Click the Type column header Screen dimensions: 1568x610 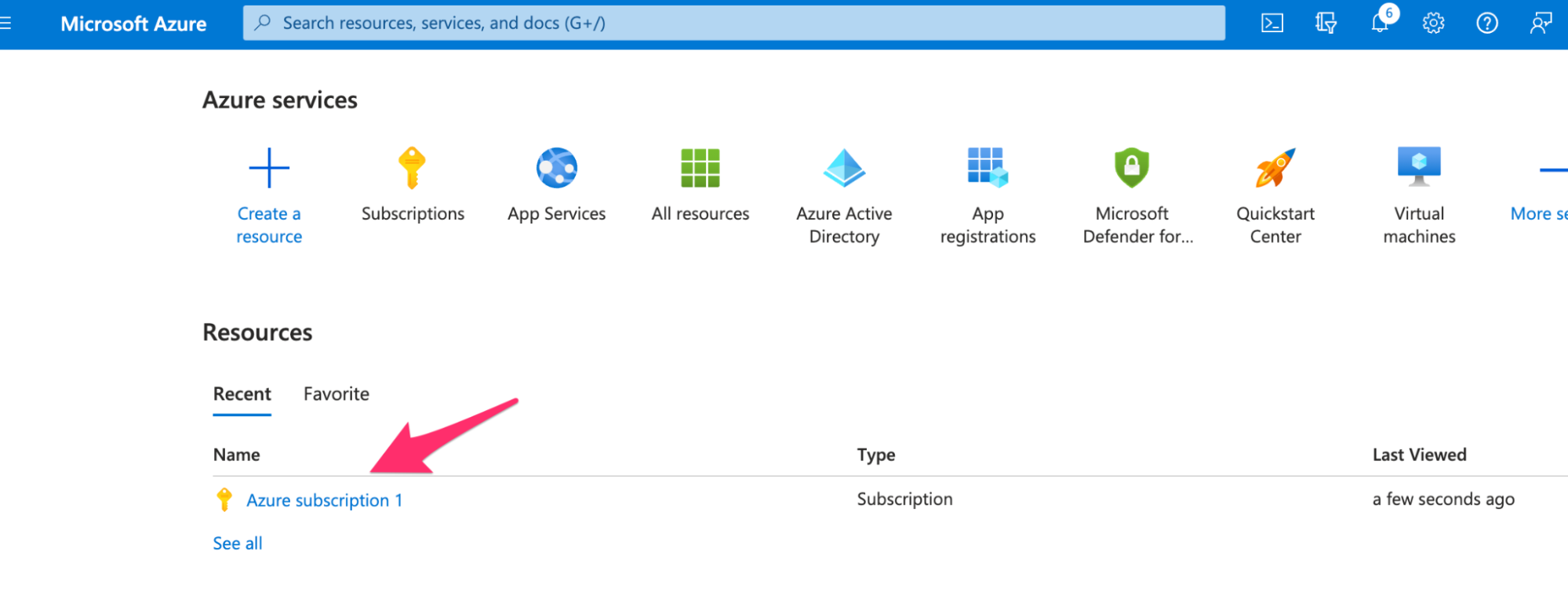[876, 455]
